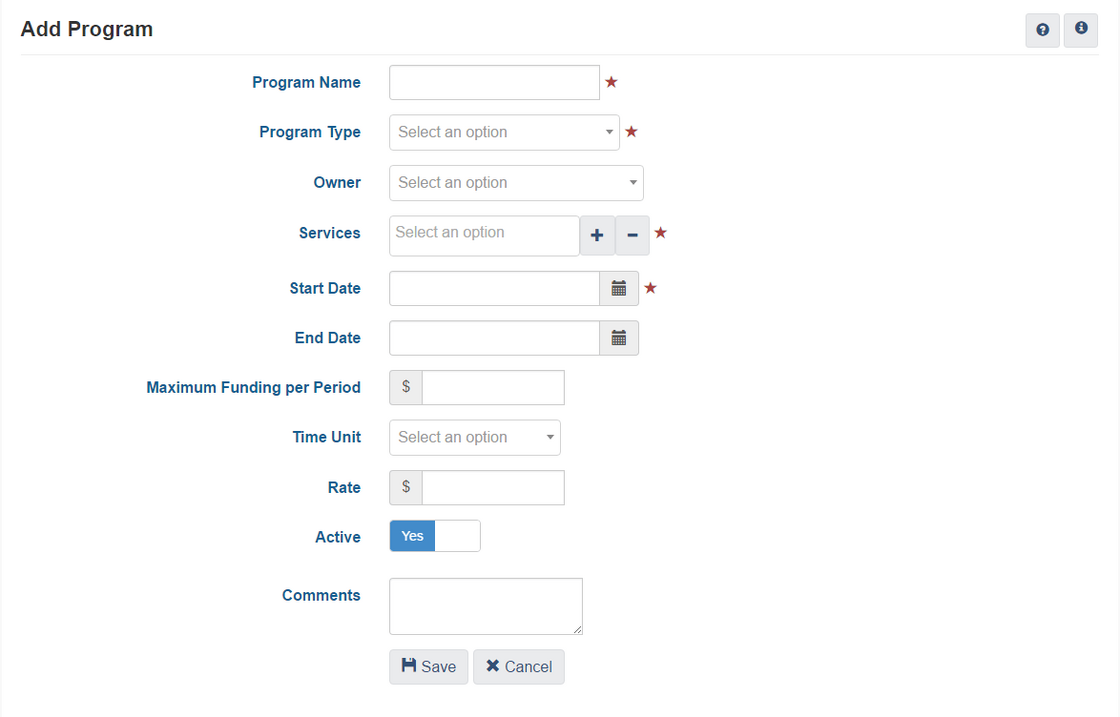The image size is (1120, 717).
Task: Open the Owner dropdown list
Action: pyautogui.click(x=516, y=183)
